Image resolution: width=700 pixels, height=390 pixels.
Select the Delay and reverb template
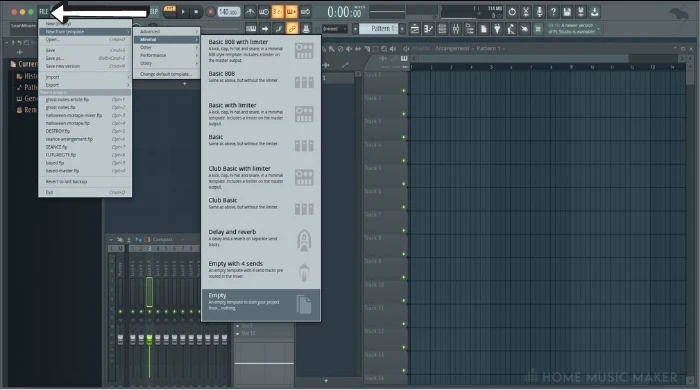tap(261, 240)
